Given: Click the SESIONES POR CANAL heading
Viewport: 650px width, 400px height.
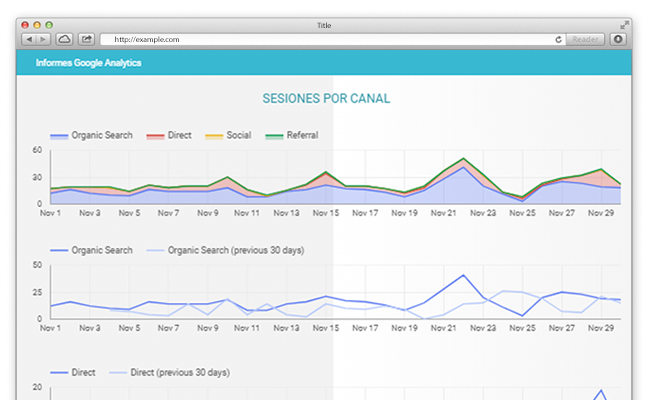Looking at the screenshot, I should click(326, 99).
